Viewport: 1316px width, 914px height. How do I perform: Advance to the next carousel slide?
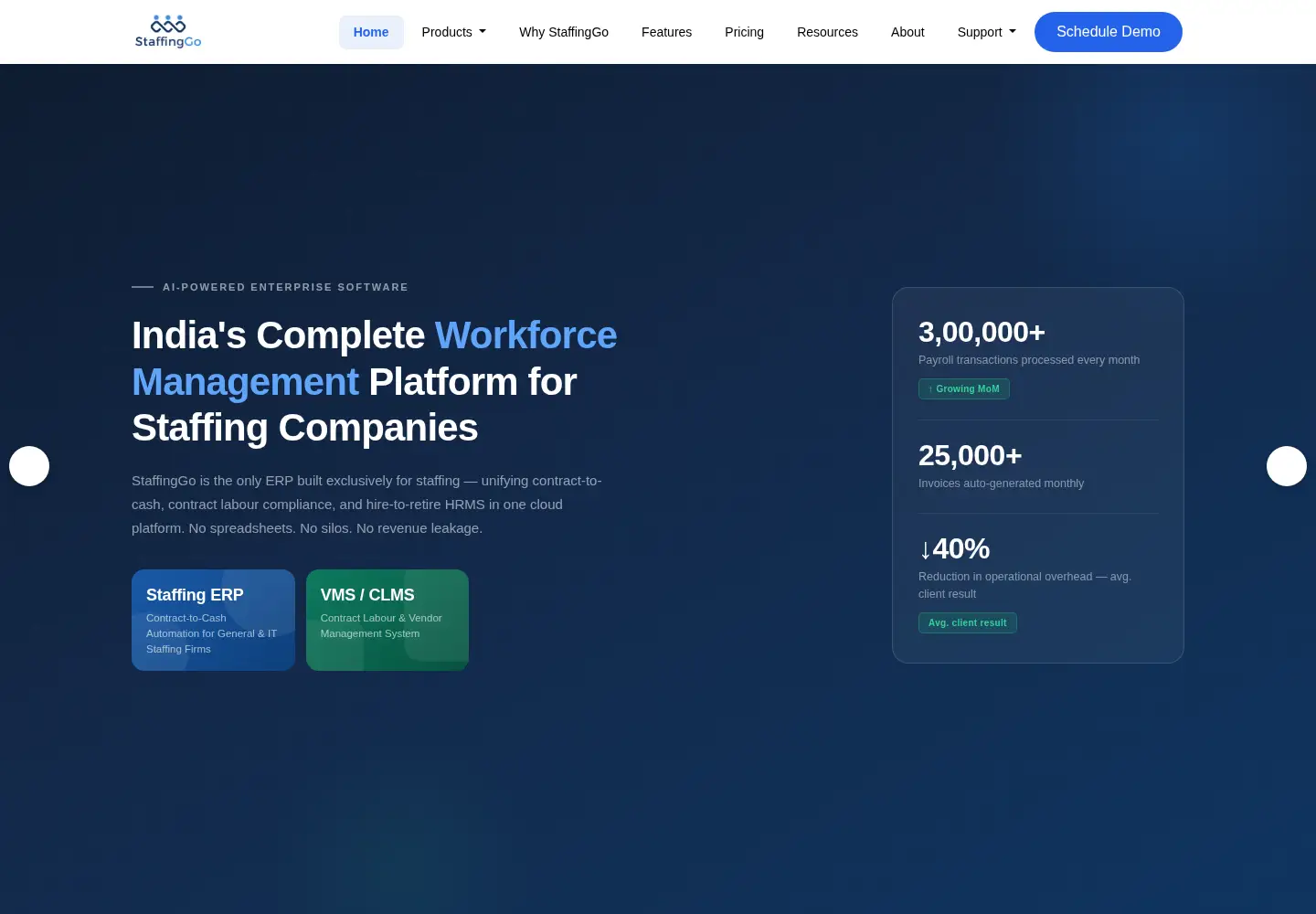click(1287, 466)
